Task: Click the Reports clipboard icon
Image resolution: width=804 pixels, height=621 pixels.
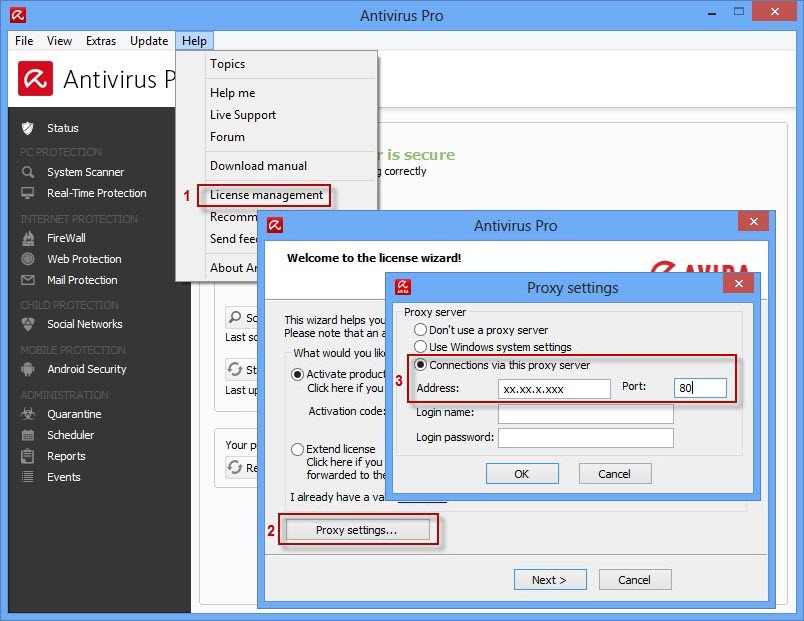Action: coord(28,456)
